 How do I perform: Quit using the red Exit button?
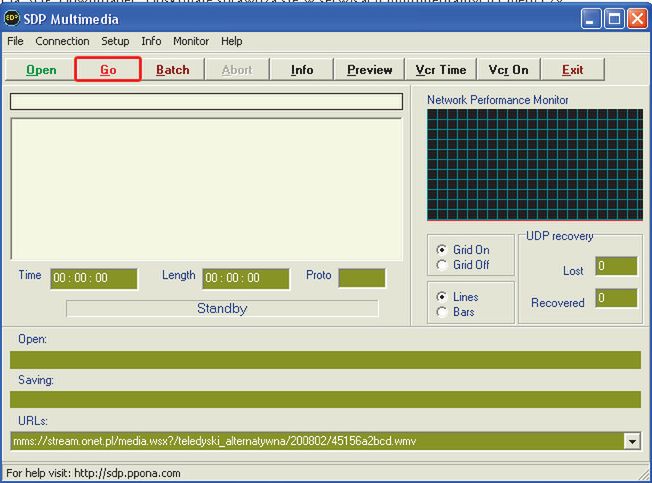click(573, 69)
